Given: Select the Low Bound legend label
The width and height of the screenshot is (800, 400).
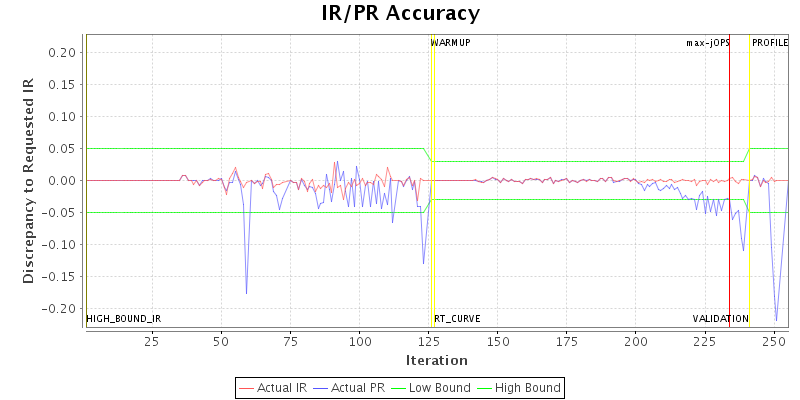Looking at the screenshot, I should pos(436,387).
